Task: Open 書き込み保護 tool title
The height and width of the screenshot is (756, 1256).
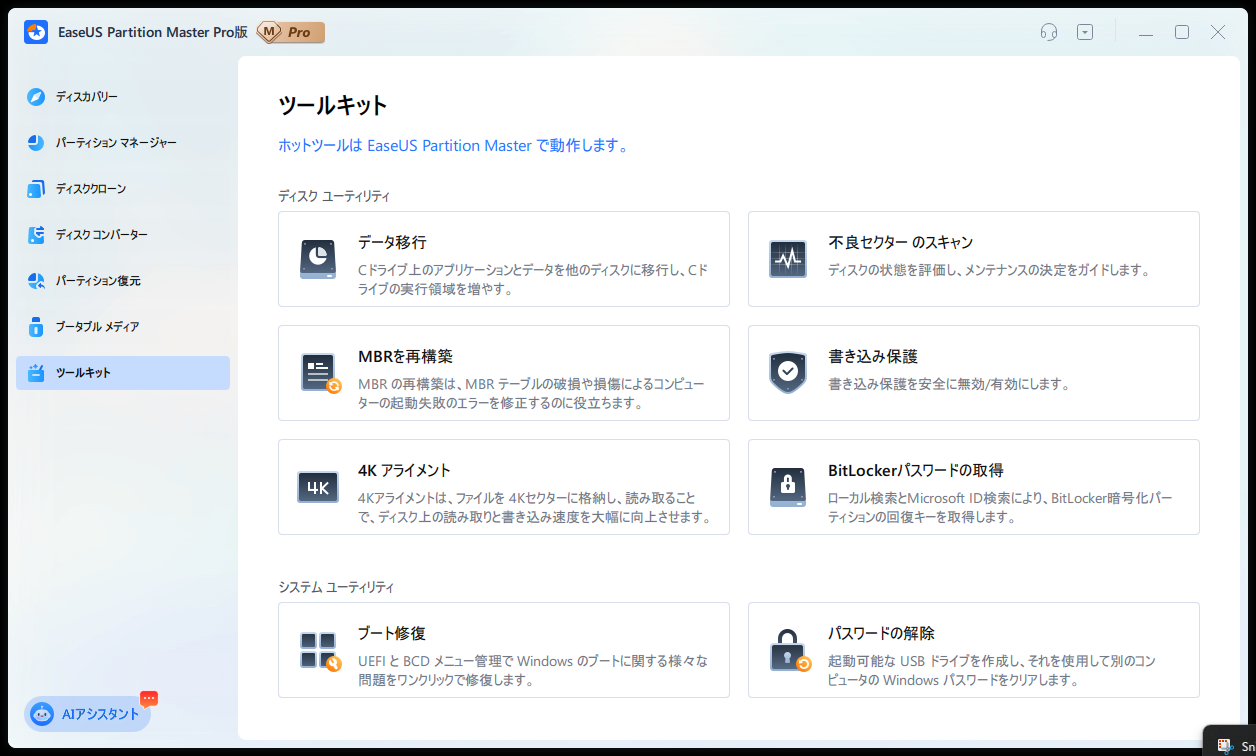Action: click(x=872, y=356)
